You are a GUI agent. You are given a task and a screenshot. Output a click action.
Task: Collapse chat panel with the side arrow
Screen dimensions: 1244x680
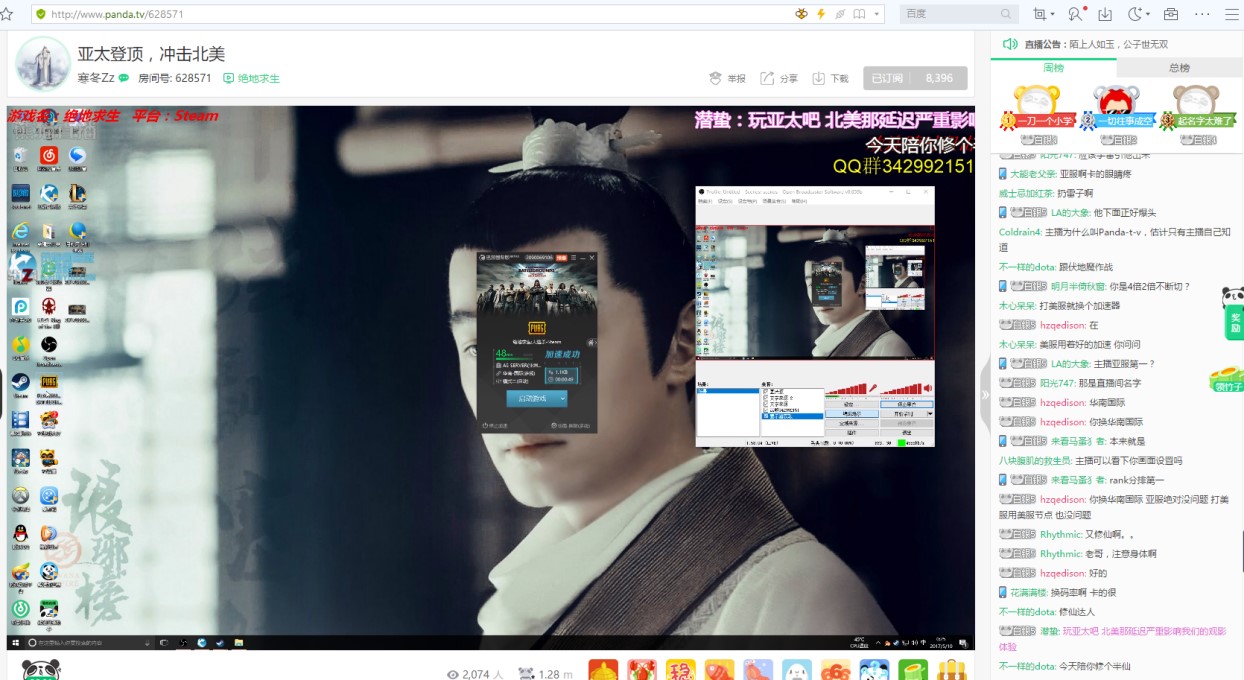(985, 394)
